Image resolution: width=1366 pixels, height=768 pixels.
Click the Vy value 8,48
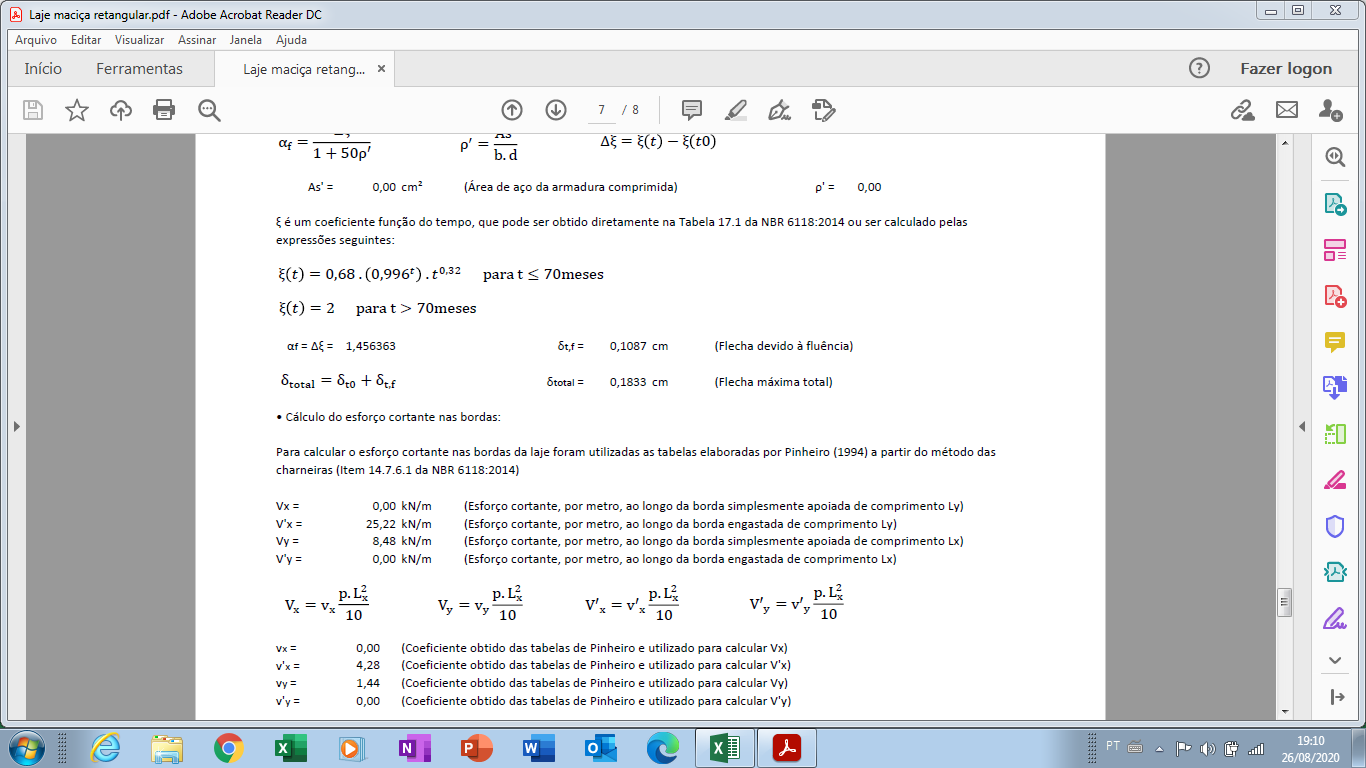(x=383, y=542)
